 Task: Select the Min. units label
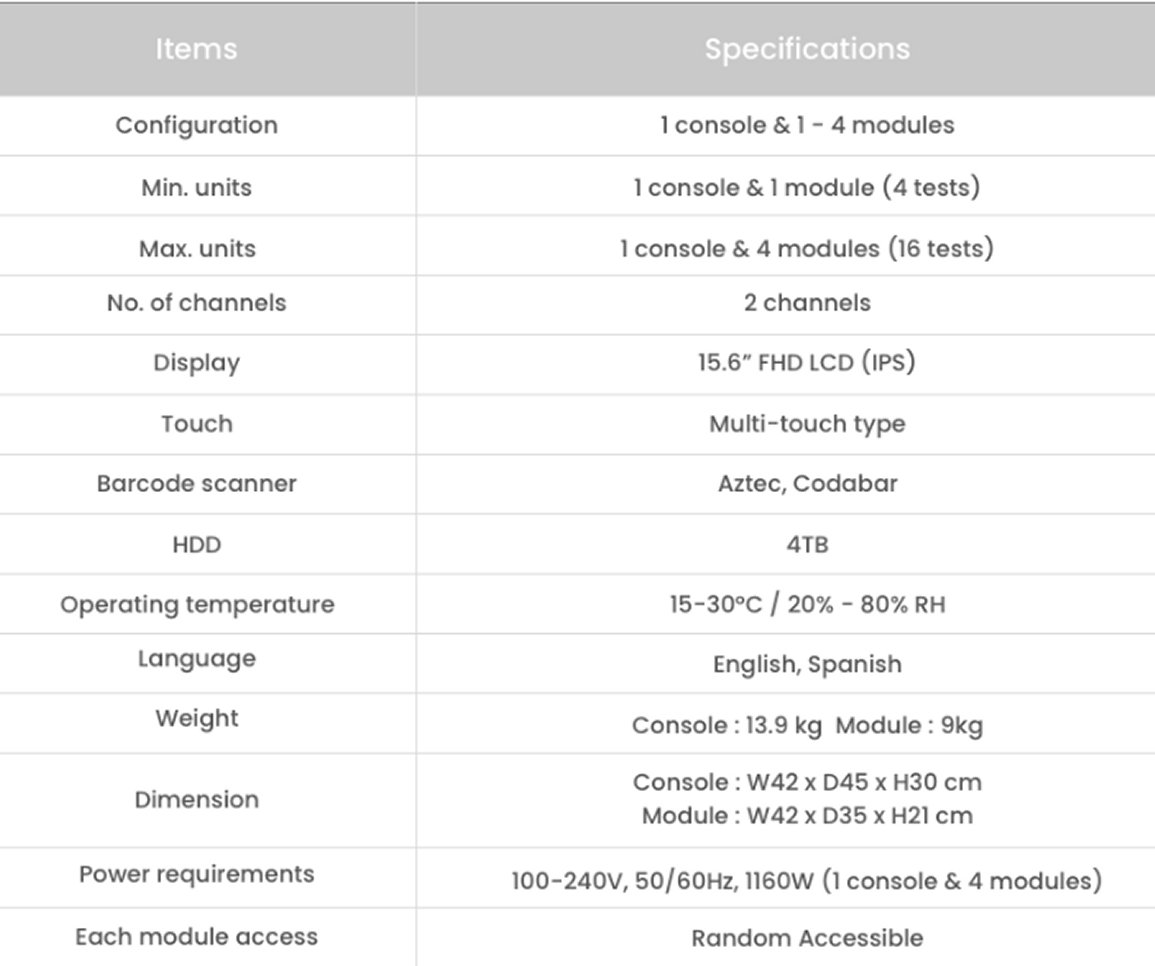coord(196,187)
